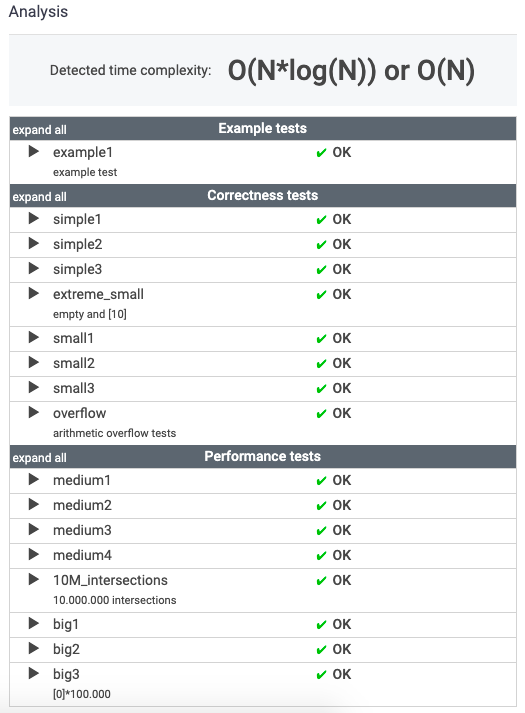The width and height of the screenshot is (525, 713).
Task: Expand the simple1 test row
Action: (34, 218)
